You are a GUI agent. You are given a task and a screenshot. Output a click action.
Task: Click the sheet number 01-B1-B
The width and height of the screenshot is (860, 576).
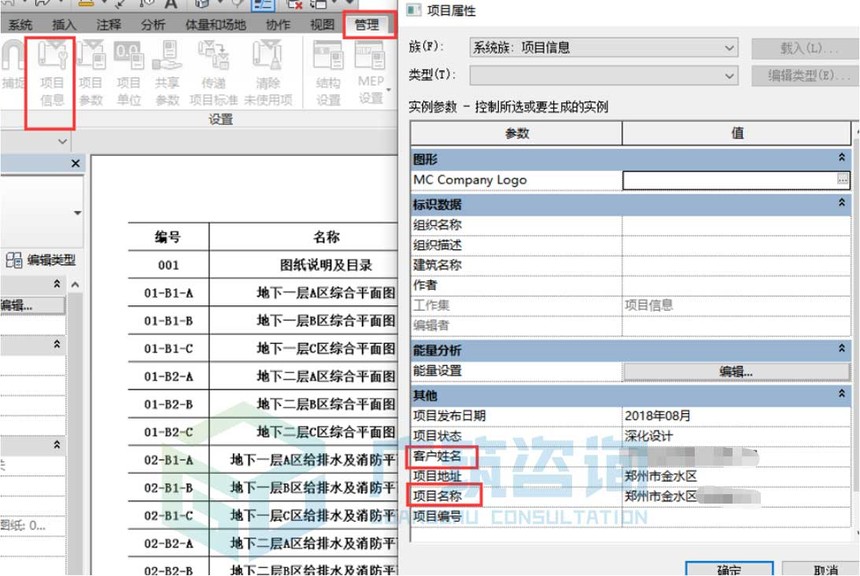point(168,321)
